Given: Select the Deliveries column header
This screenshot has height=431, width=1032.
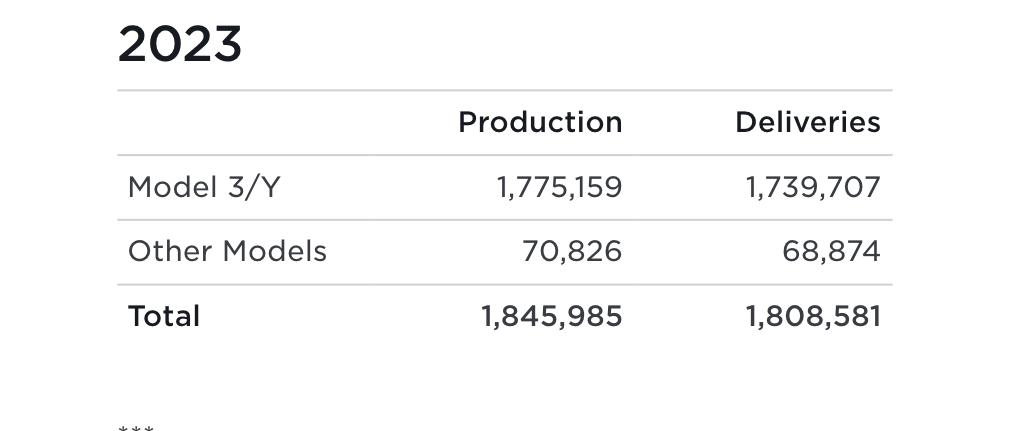Looking at the screenshot, I should pos(808,122).
